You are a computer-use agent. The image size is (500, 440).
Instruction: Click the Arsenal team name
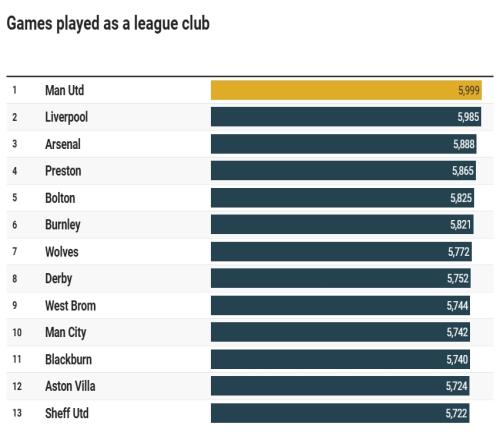click(63, 144)
